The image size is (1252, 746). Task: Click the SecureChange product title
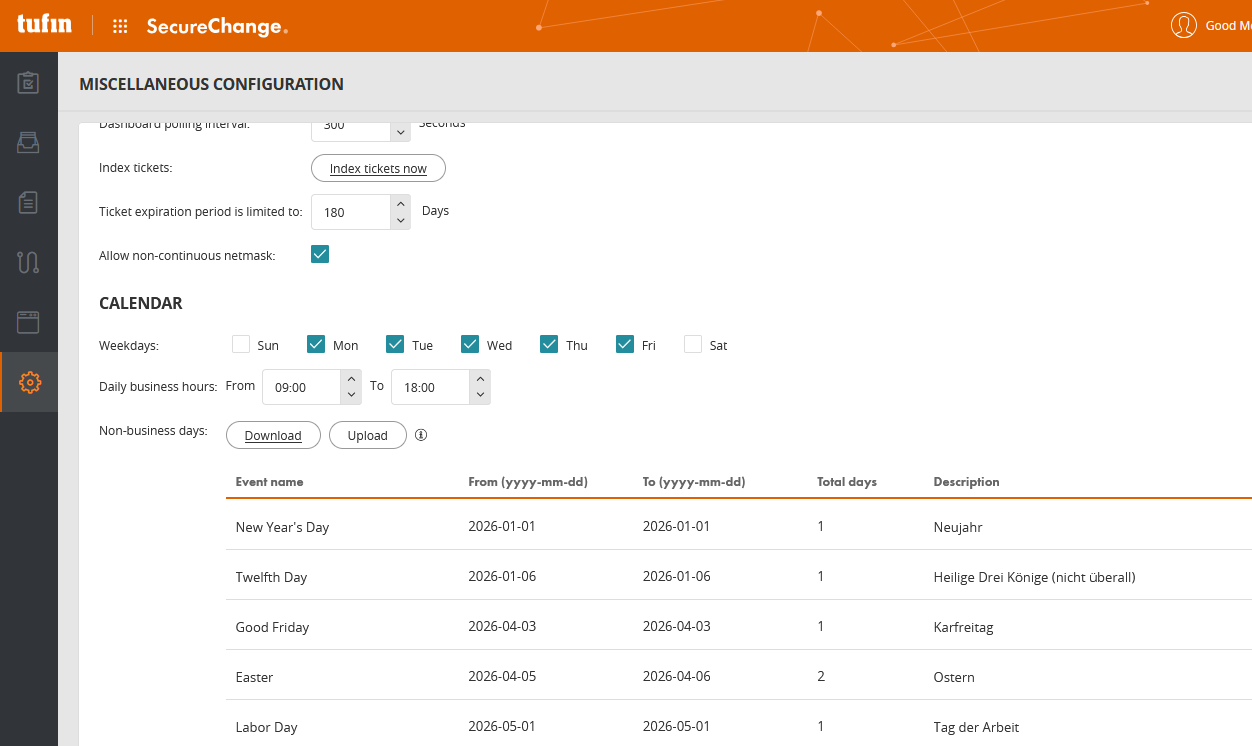pyautogui.click(x=217, y=27)
